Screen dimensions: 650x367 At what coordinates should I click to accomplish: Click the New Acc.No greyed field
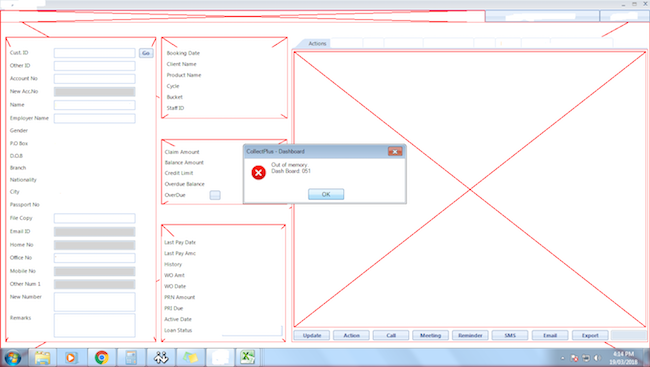[95, 92]
